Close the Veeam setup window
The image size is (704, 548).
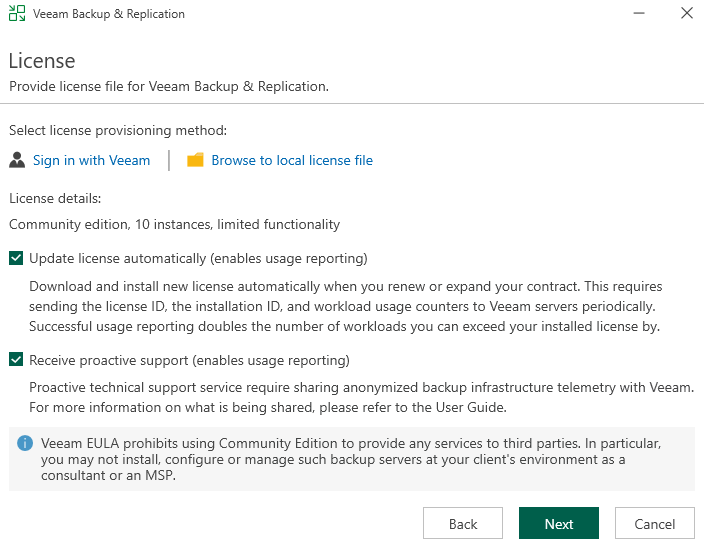coord(685,14)
